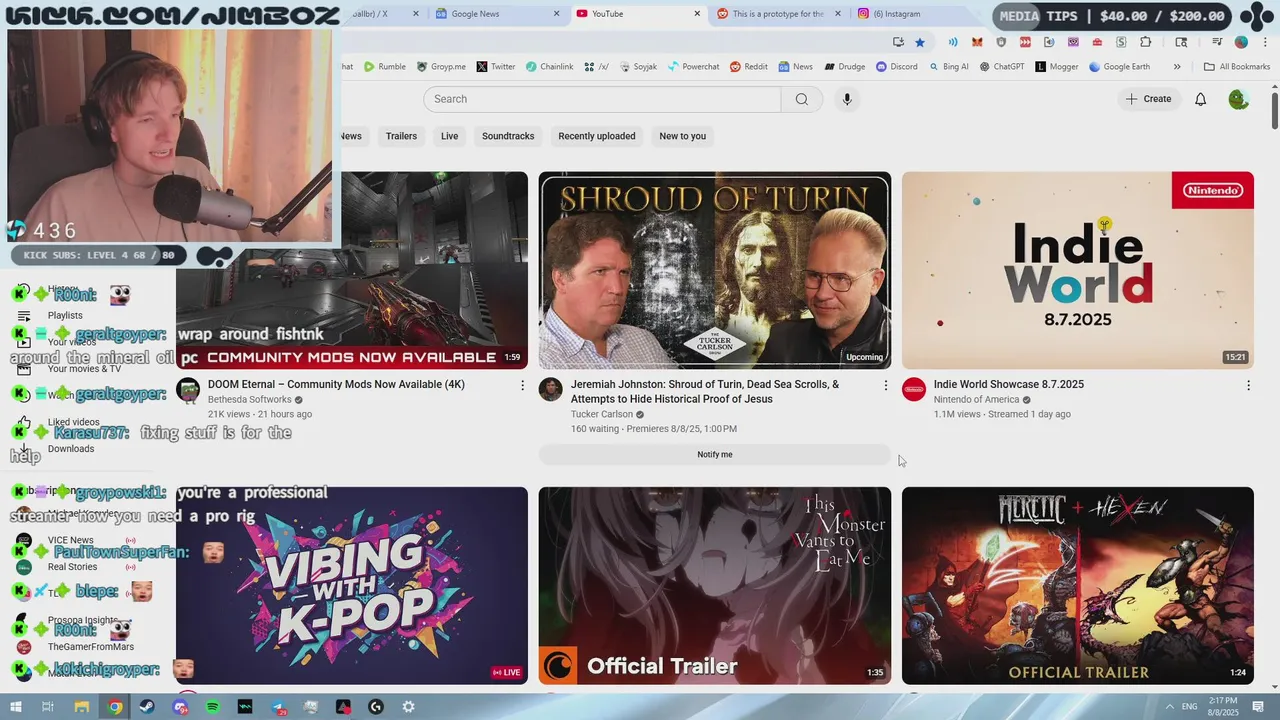Open the Chrome three-dot menu
The image size is (1280, 720).
click(1265, 42)
